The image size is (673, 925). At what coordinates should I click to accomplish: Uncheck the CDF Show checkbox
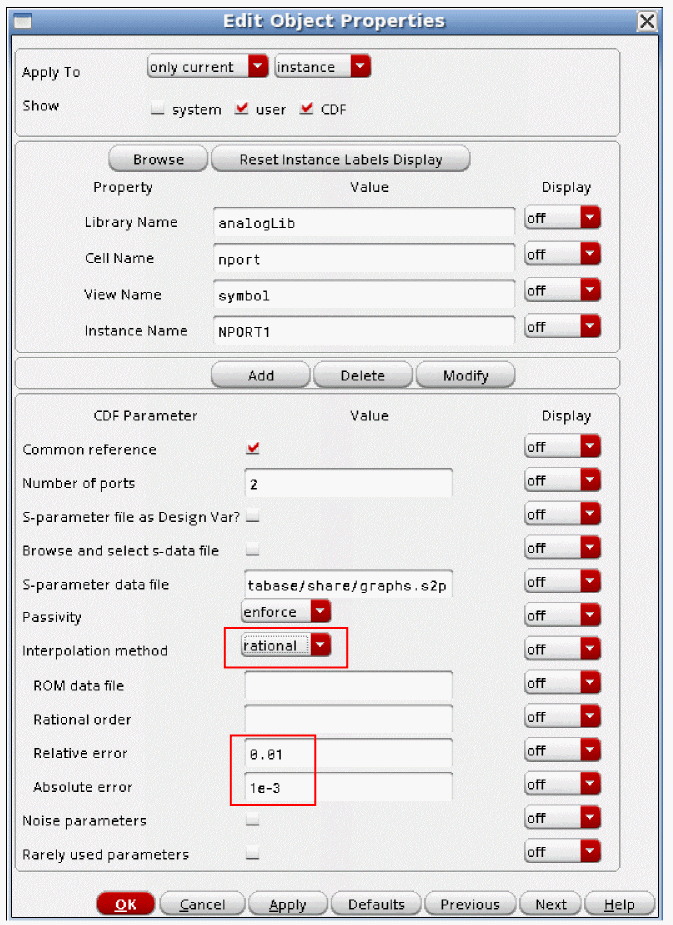point(306,109)
